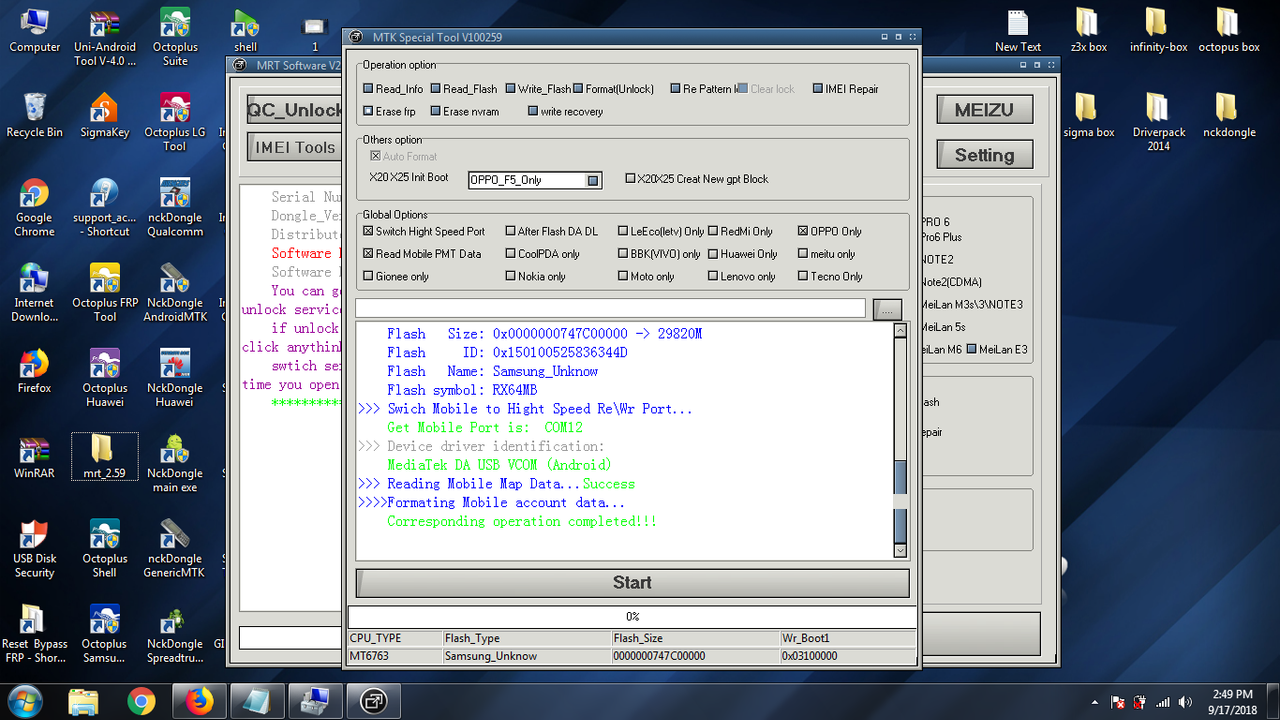Click the volume icon in system tray
Image resolution: width=1280 pixels, height=720 pixels.
pyautogui.click(x=1186, y=702)
